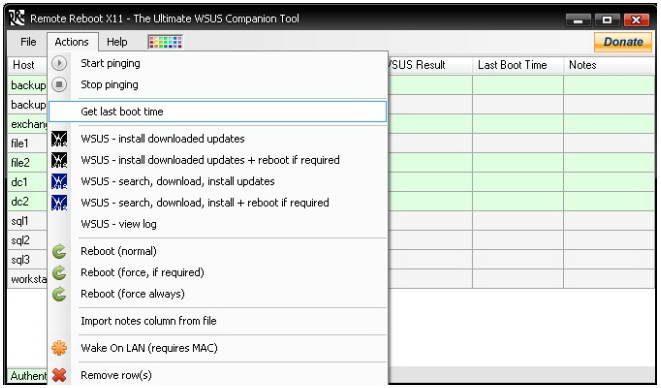Select WSUS install downloaded updates + reboot if required
661x388 pixels.
coord(218,160)
